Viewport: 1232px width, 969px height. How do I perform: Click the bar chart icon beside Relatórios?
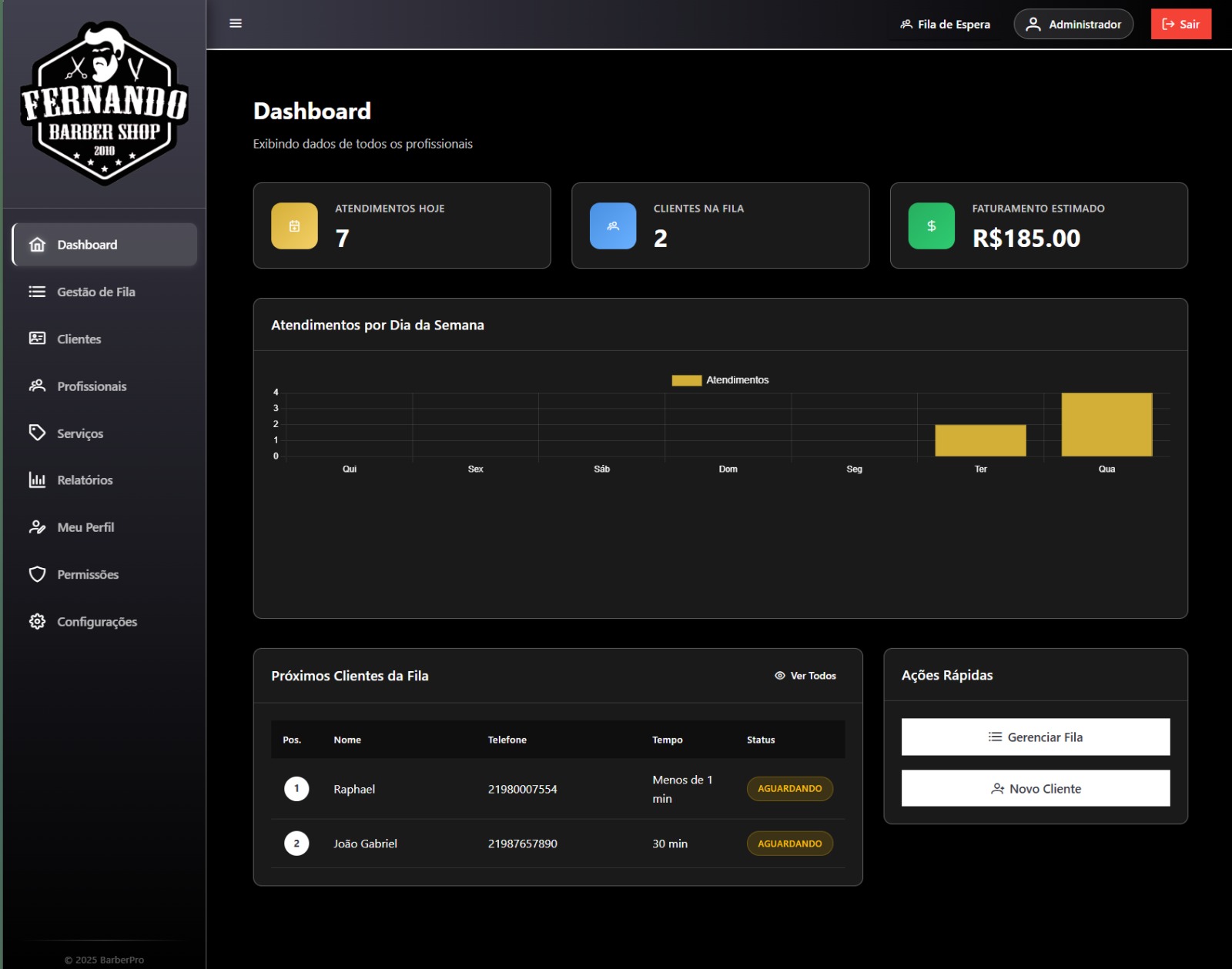point(37,480)
